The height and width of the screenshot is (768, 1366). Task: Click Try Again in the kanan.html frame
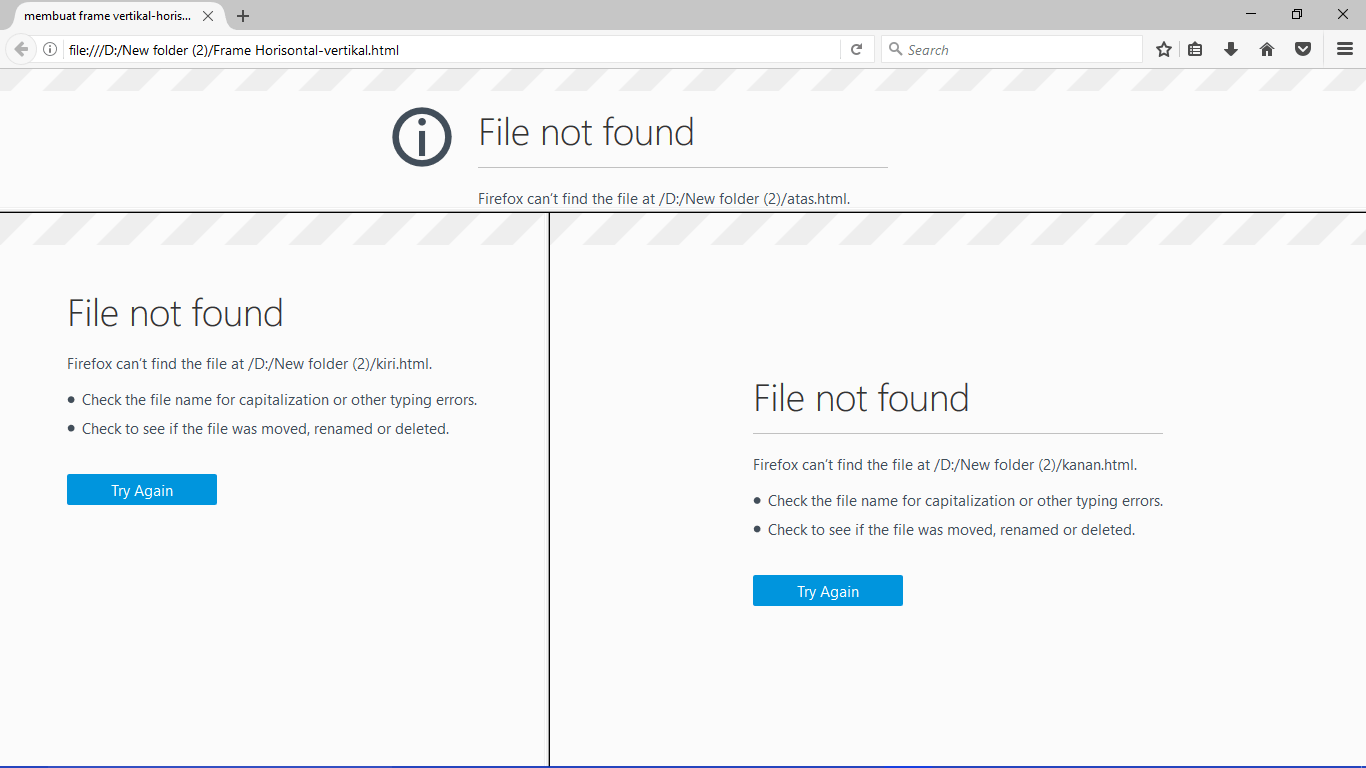click(828, 591)
